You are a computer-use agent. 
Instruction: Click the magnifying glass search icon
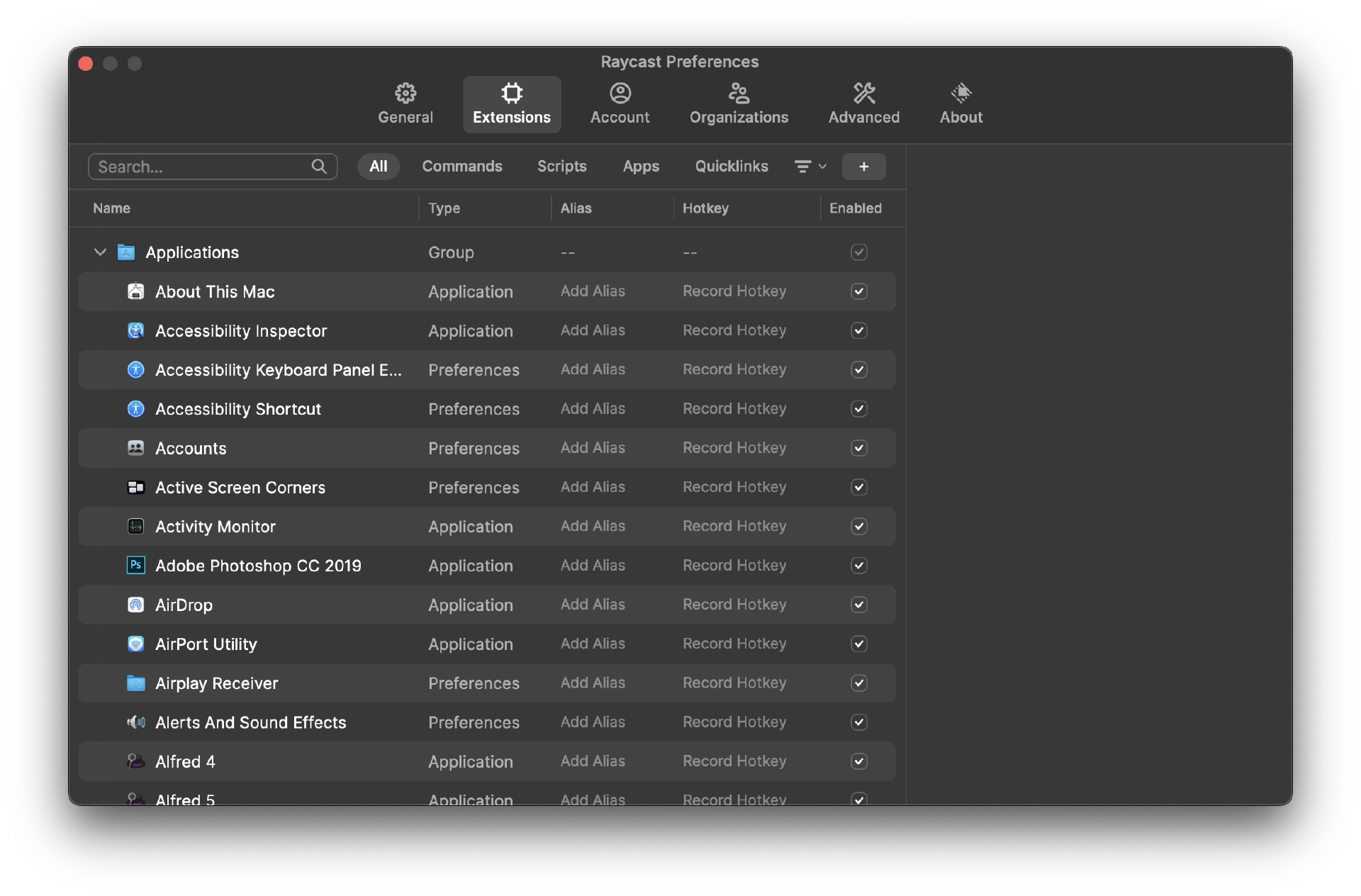point(319,167)
